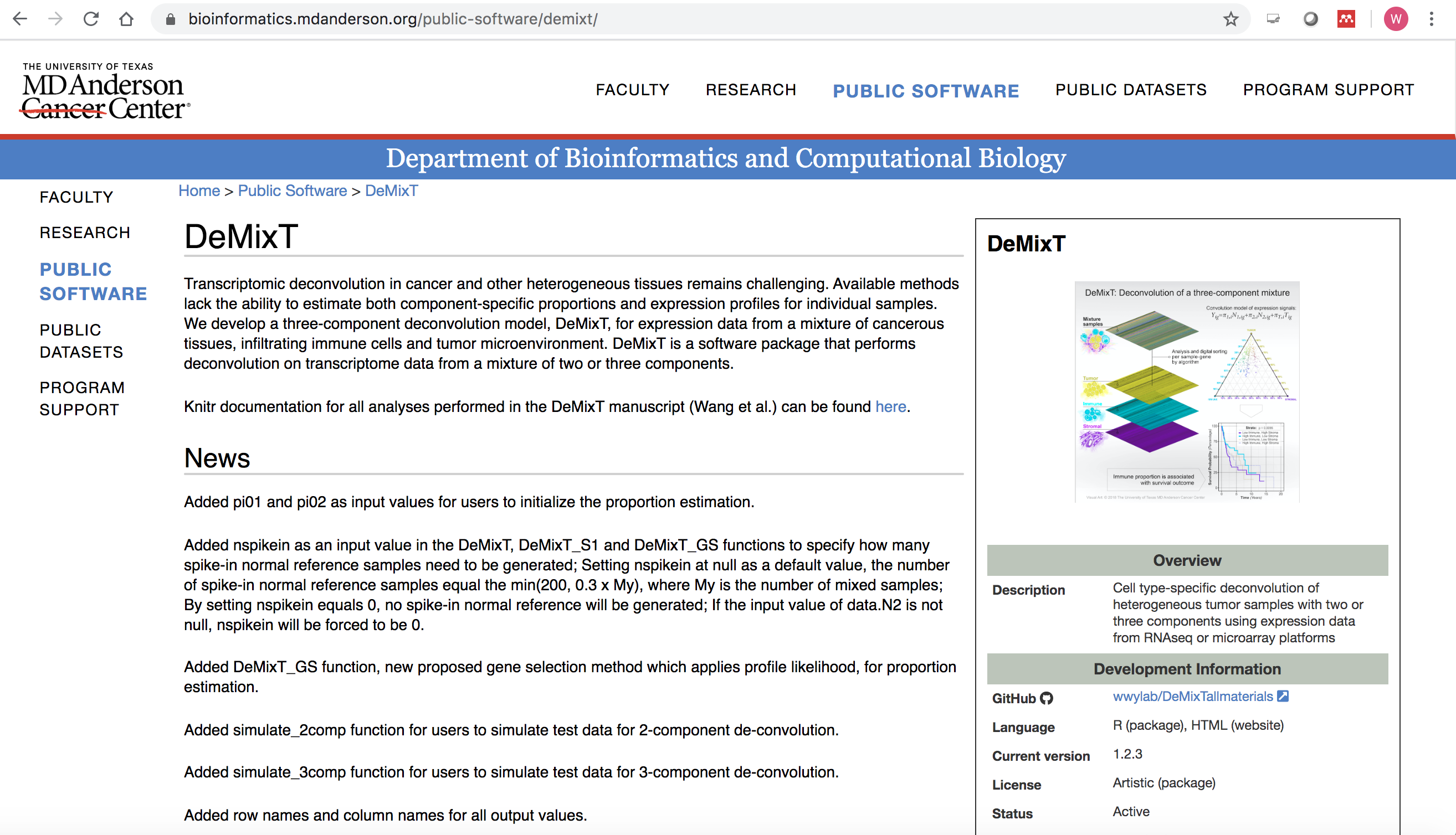Viewport: 1456px width, 835px height.
Task: Select PUBLIC SOFTWARE in top navigation
Action: pos(926,91)
